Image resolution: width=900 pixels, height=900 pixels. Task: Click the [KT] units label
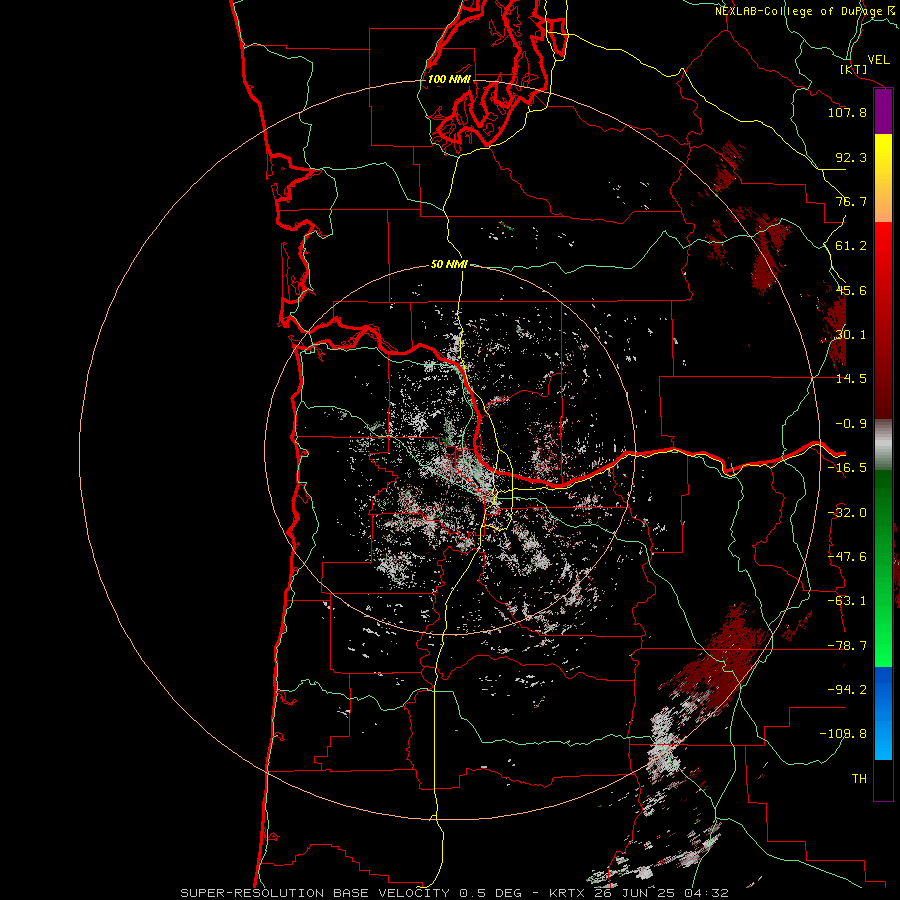854,70
